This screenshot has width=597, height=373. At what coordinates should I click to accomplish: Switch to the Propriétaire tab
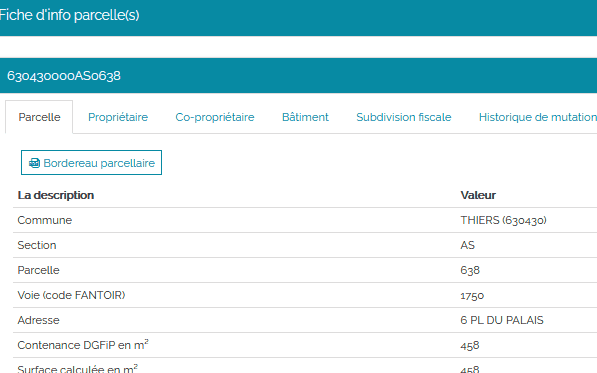point(118,117)
